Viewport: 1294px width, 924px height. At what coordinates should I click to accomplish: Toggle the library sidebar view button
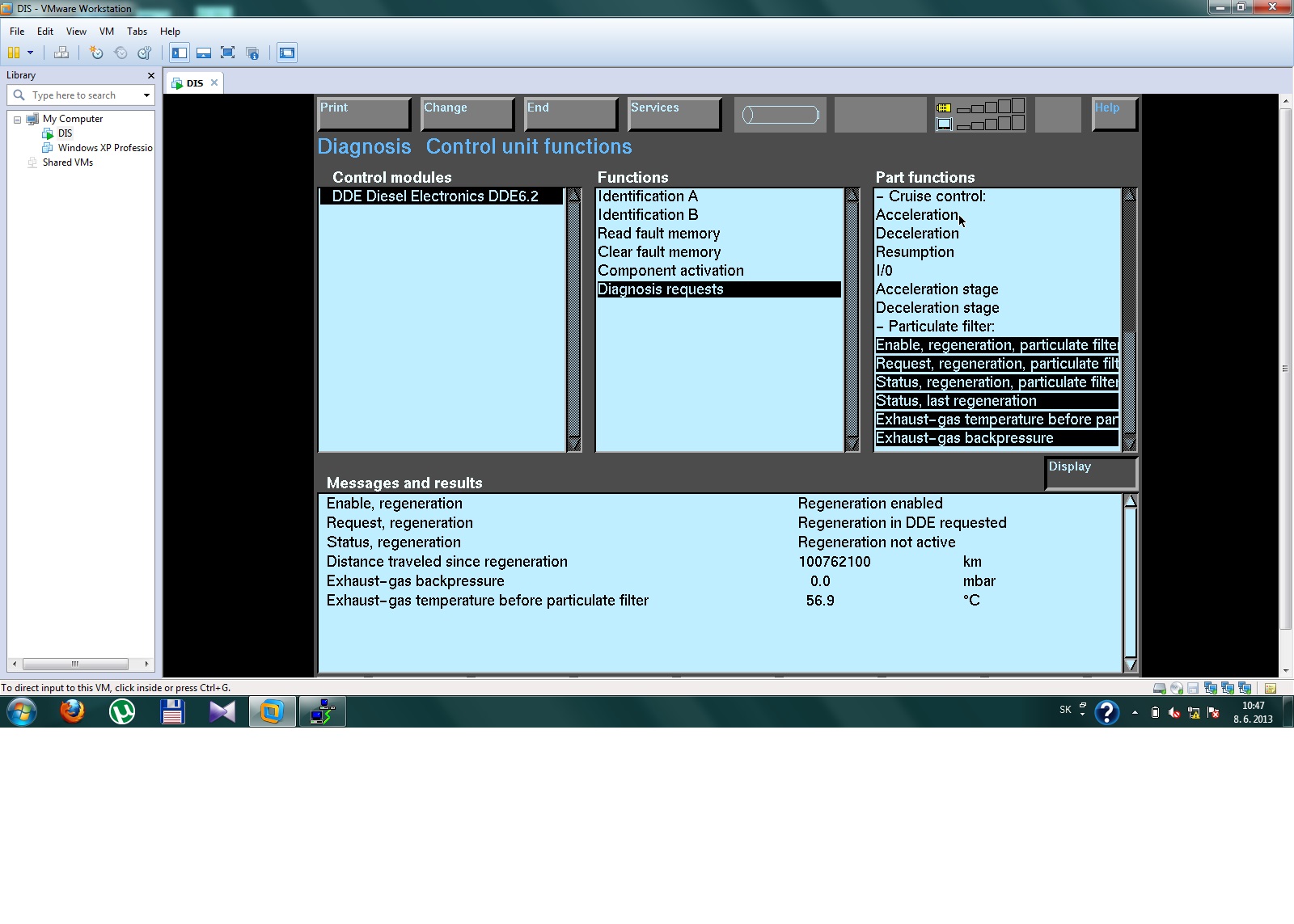pos(180,53)
